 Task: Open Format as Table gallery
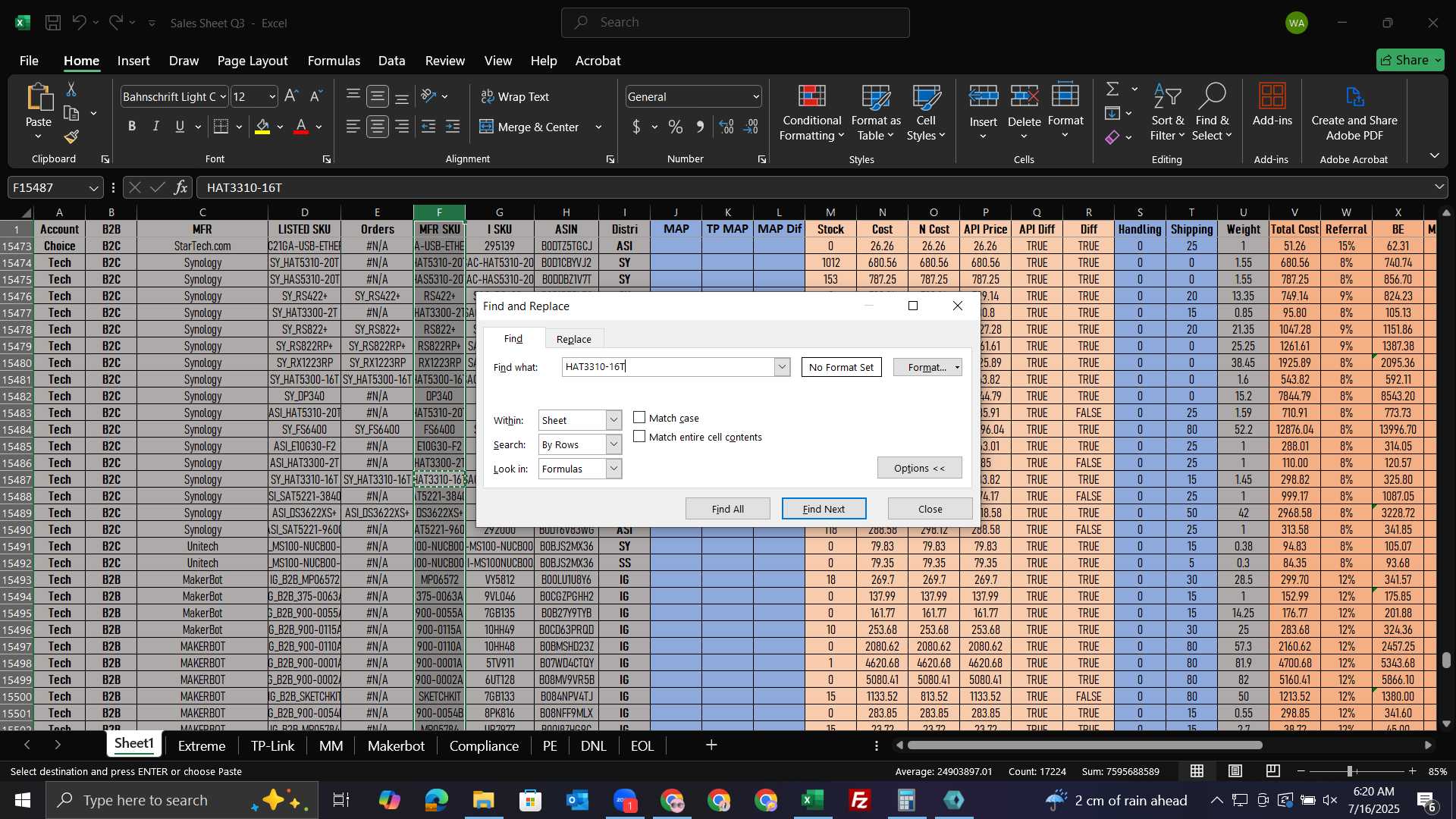pos(876,112)
